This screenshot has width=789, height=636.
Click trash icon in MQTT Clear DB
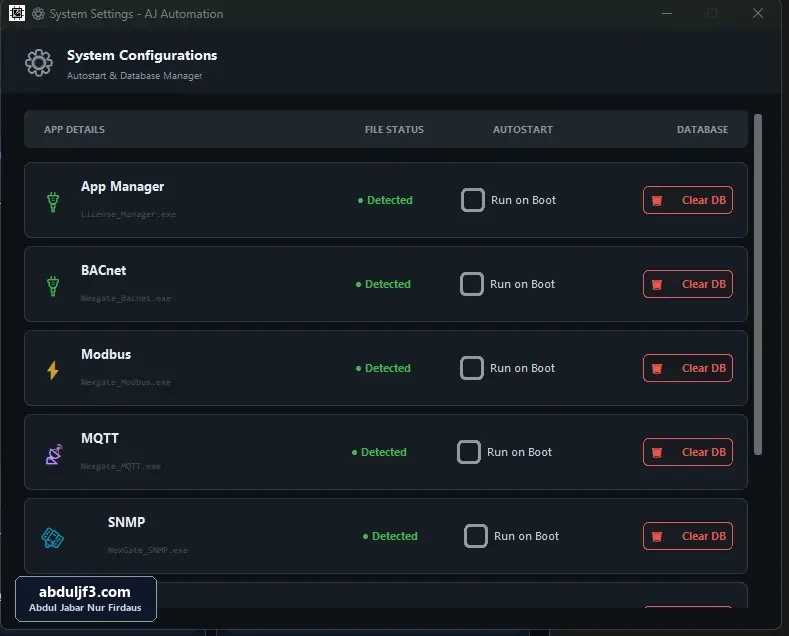click(x=657, y=453)
